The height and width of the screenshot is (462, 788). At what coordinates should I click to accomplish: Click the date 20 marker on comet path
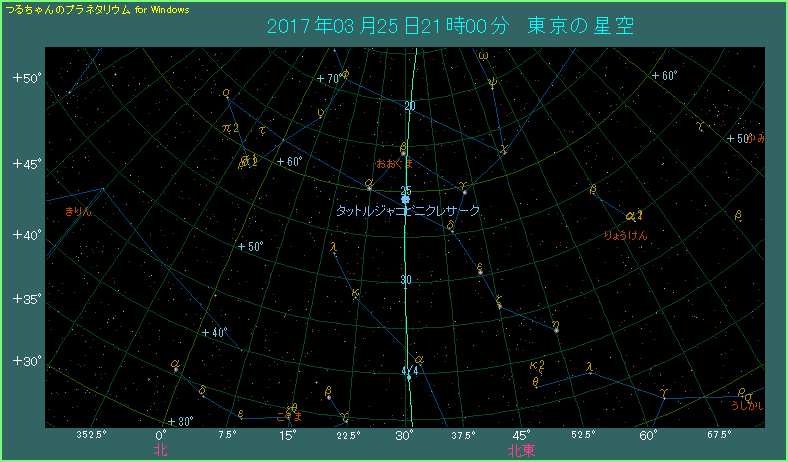coord(410,106)
